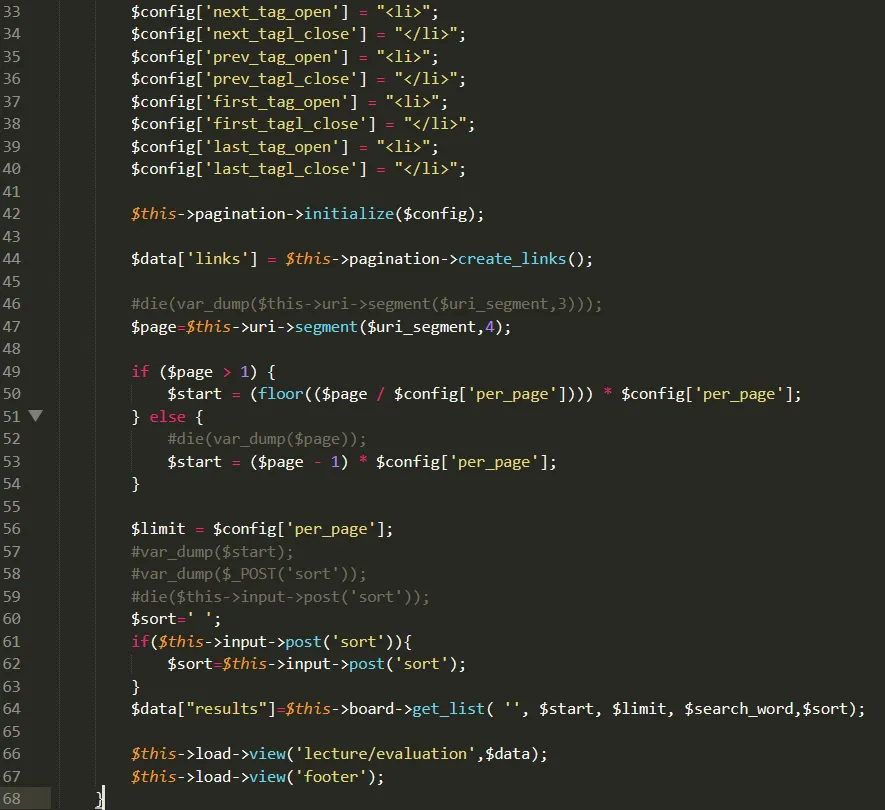Screen dimensions: 885x810
Task: Click '$sort' assignment on line 60
Action: pos(154,619)
